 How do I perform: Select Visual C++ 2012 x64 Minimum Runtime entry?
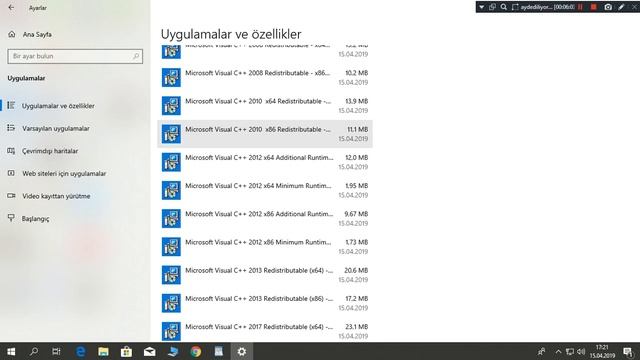click(x=265, y=190)
